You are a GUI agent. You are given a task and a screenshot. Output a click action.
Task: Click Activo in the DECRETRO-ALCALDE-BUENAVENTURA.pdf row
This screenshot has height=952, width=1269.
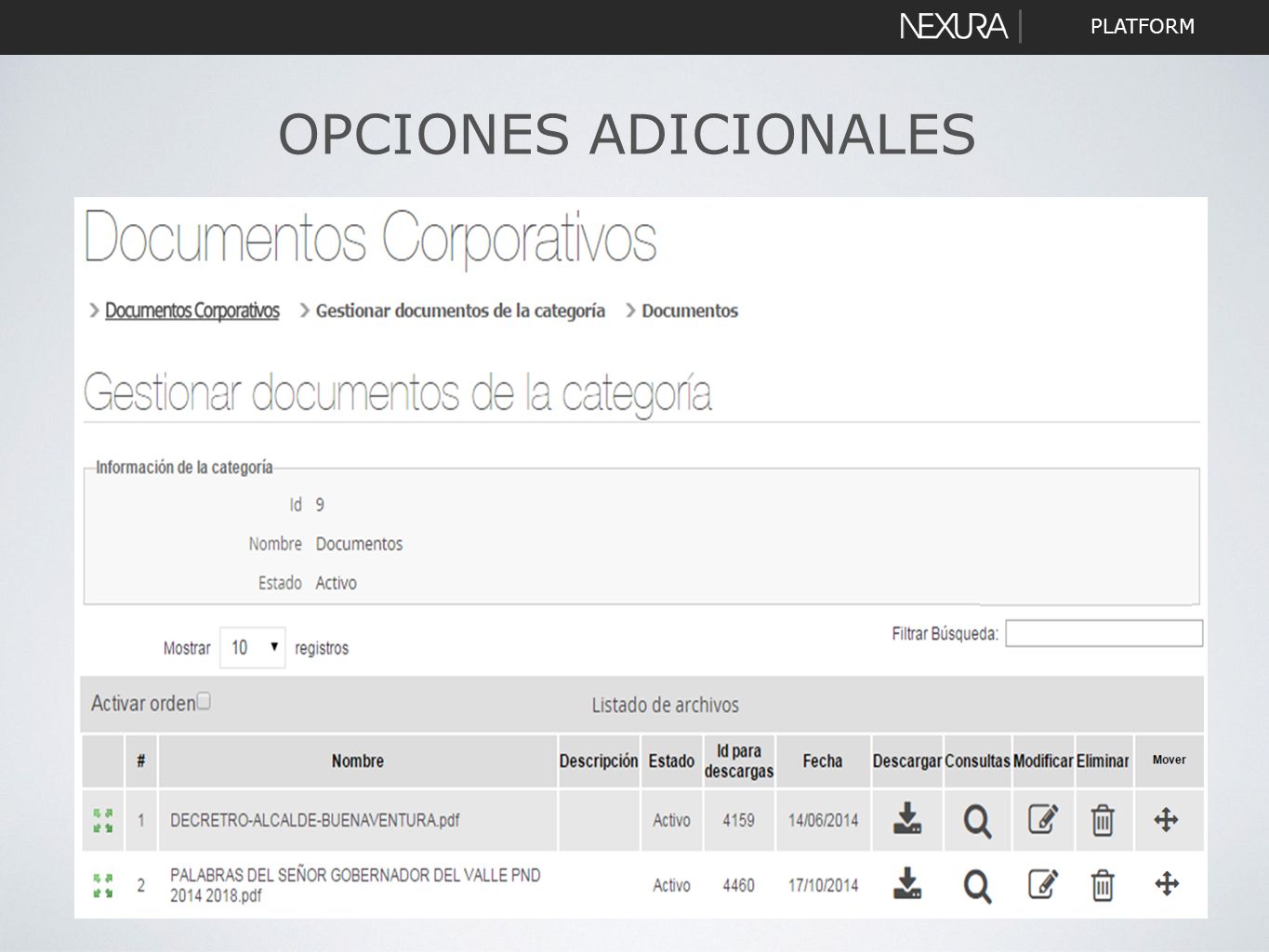[671, 820]
